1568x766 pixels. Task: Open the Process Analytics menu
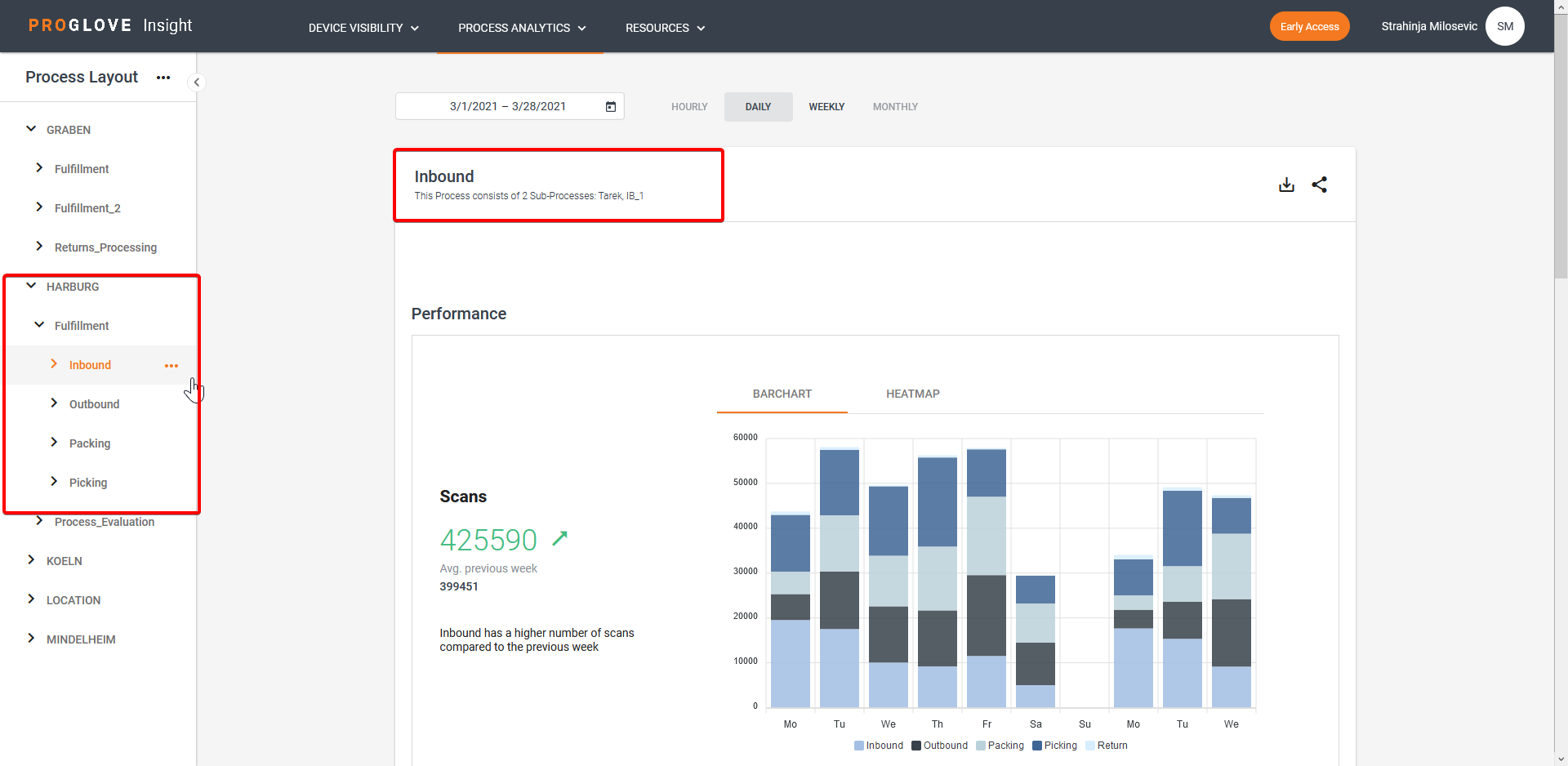click(522, 28)
